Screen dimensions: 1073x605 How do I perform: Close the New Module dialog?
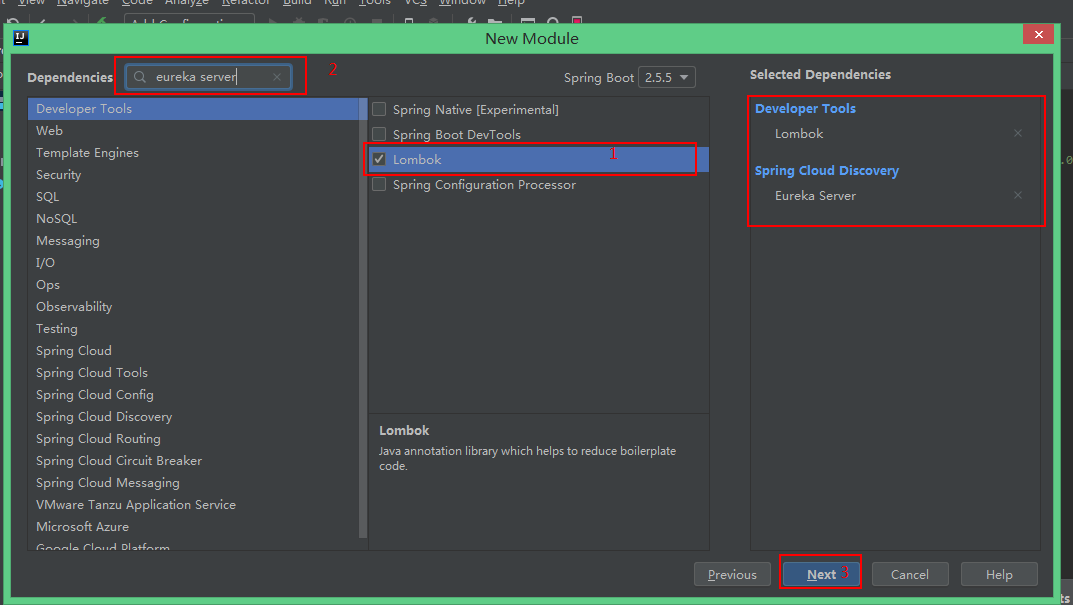pyautogui.click(x=1038, y=34)
